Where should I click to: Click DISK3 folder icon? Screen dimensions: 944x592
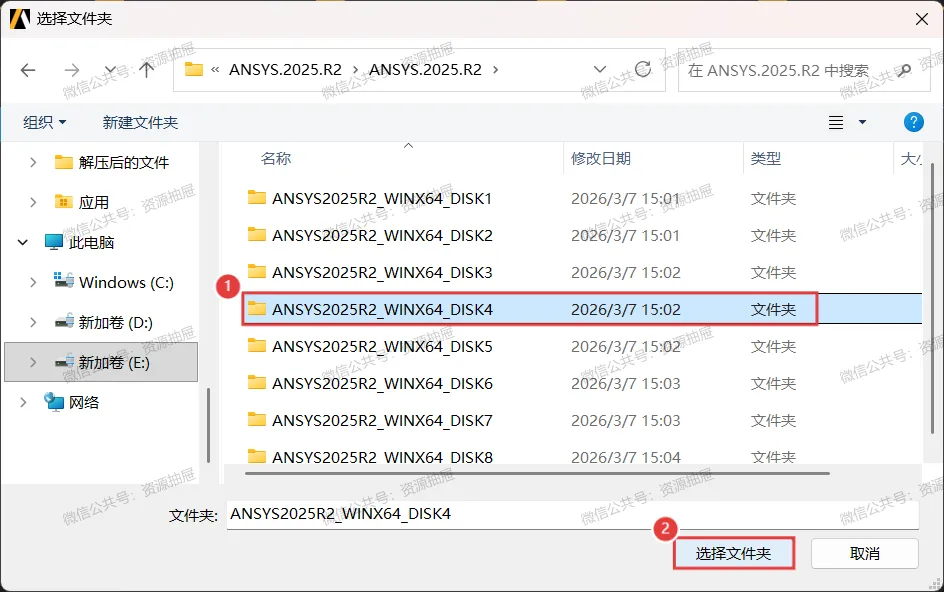[257, 272]
